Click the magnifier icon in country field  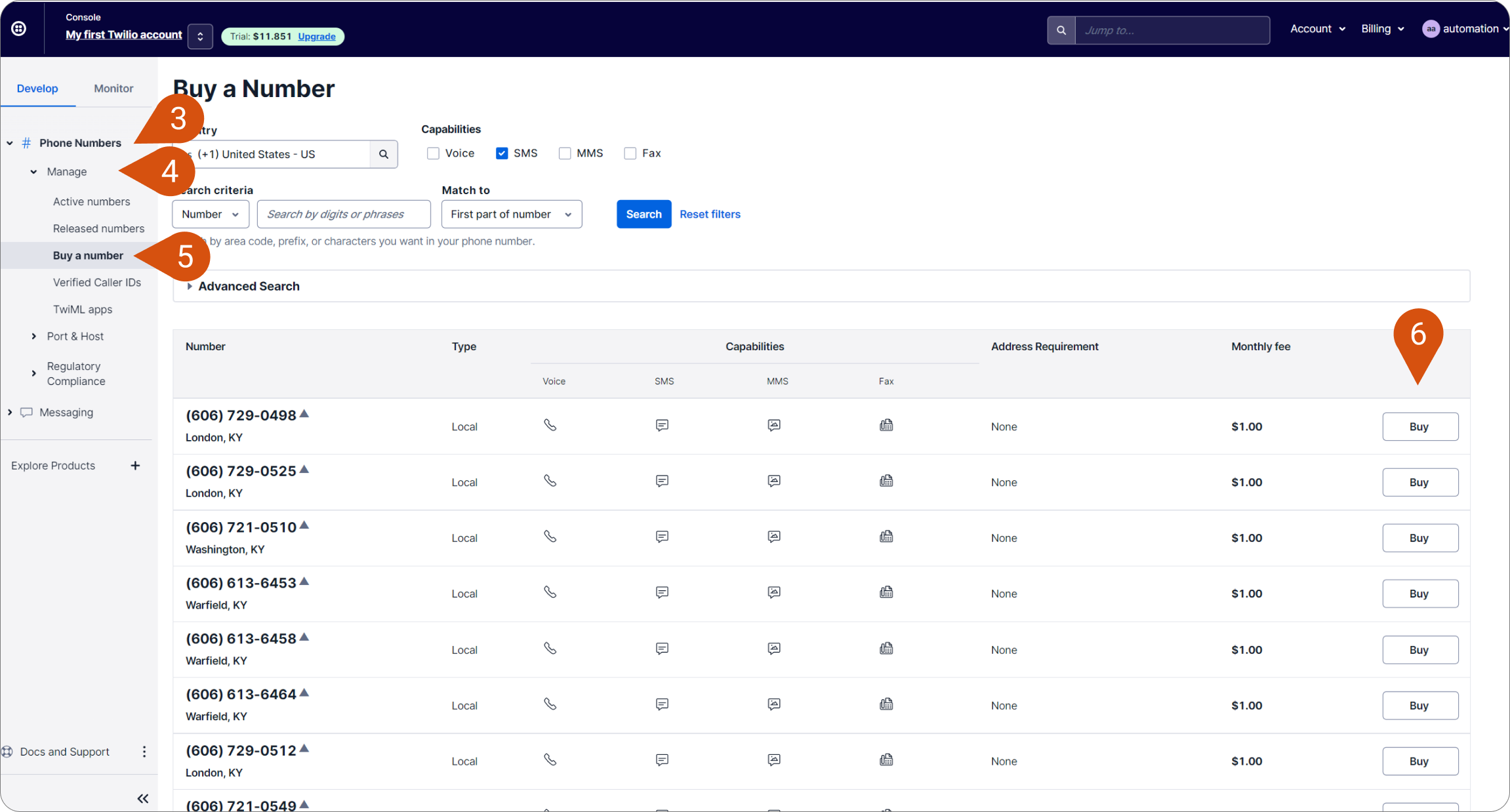click(384, 154)
